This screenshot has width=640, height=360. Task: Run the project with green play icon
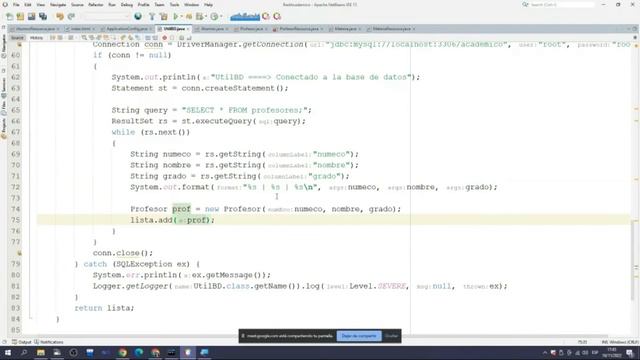176,16
